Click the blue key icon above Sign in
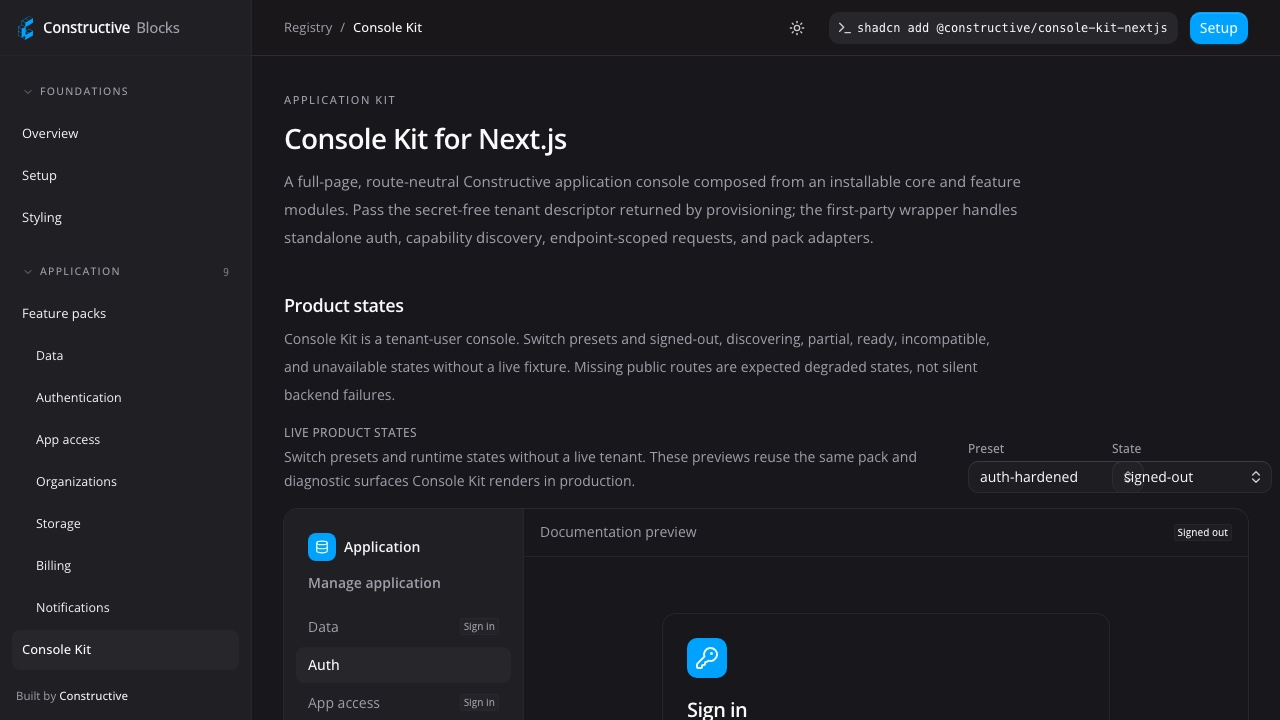1280x720 pixels. click(707, 658)
